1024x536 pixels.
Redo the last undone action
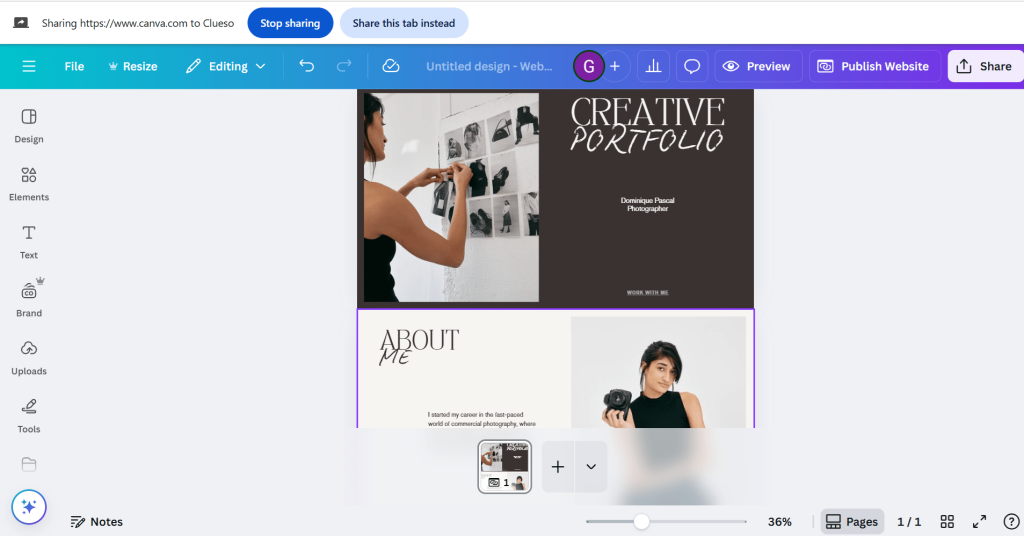(344, 66)
